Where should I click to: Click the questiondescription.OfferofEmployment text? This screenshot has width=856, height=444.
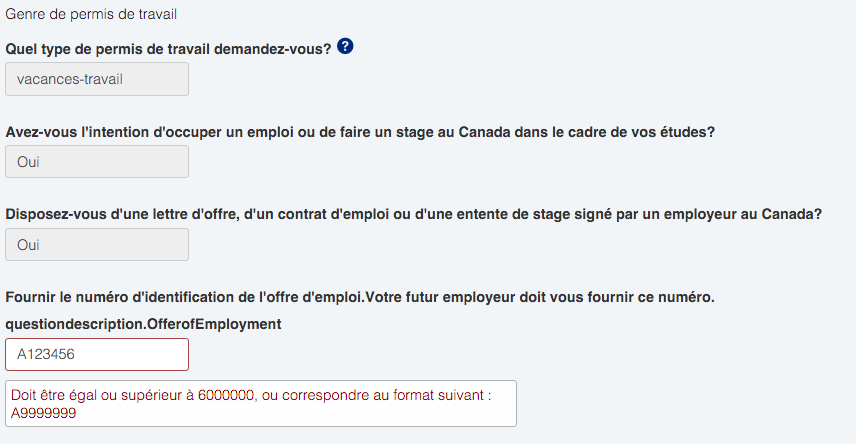(144, 324)
